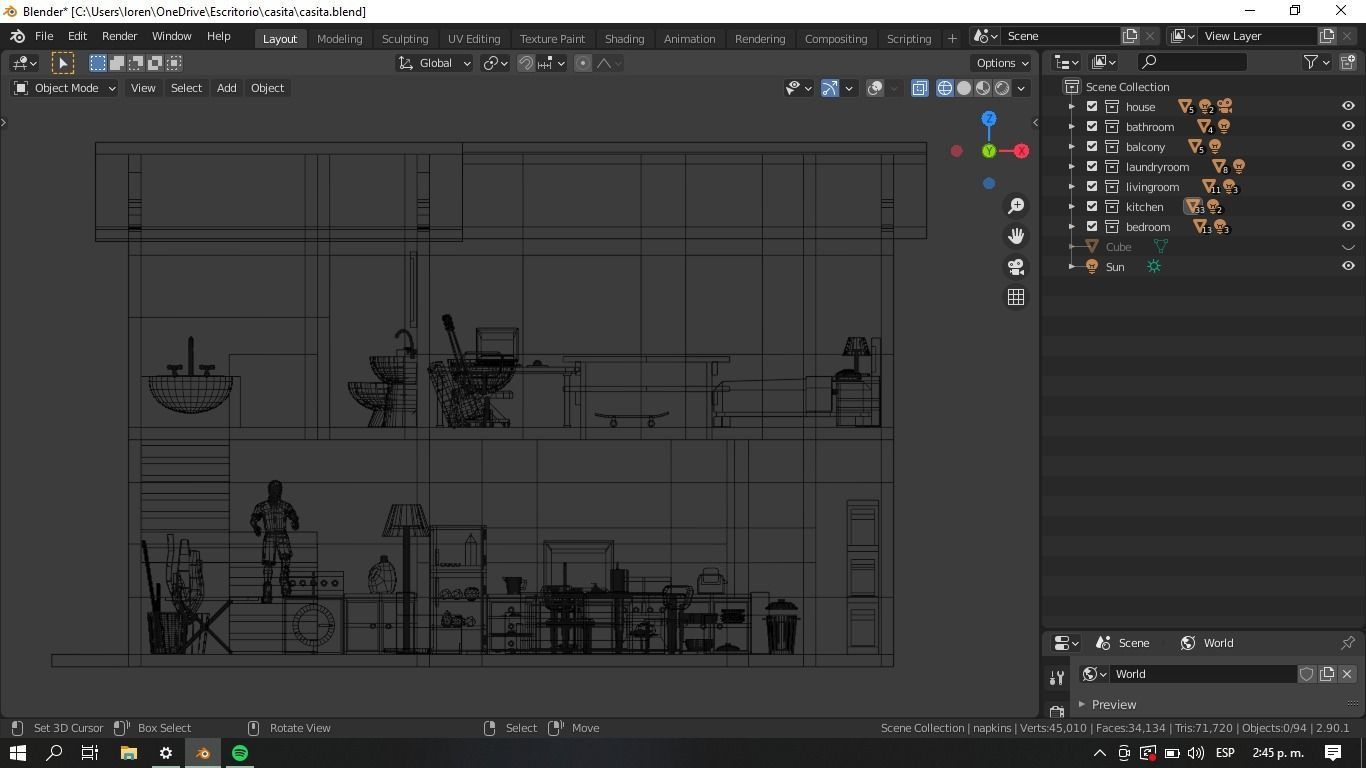Click the outliner search field
Viewport: 1366px width, 768px height.
click(x=1192, y=62)
